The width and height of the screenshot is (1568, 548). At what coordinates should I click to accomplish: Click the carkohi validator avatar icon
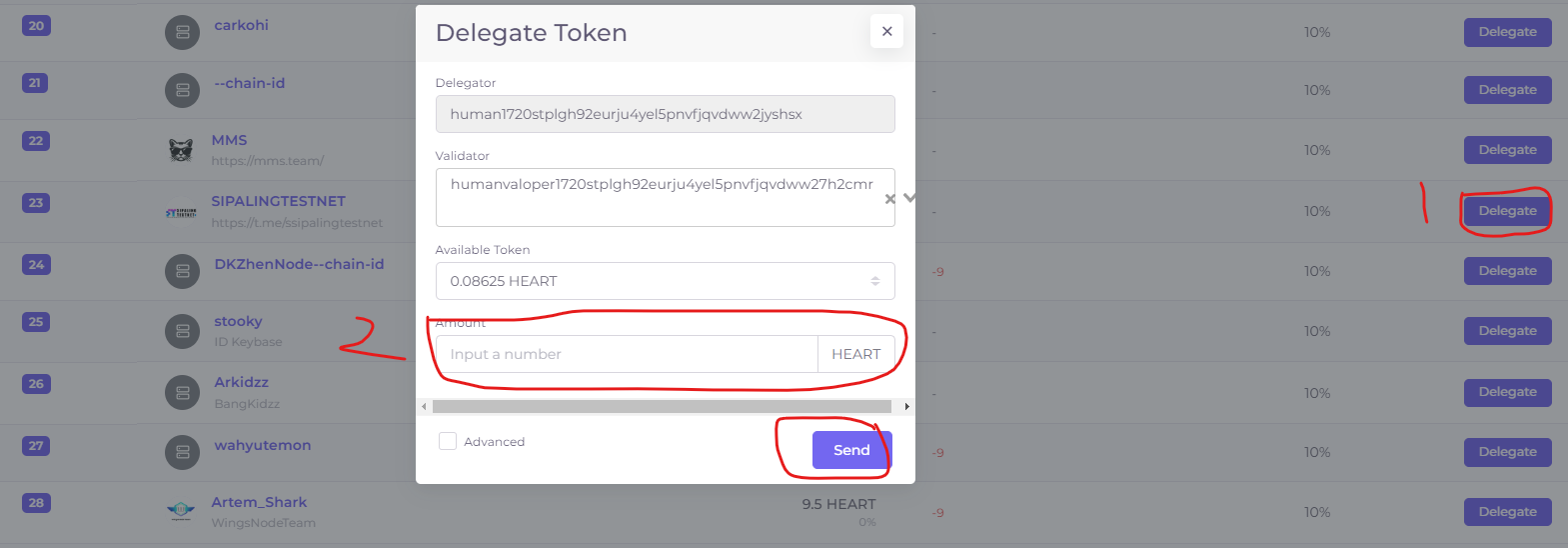[x=182, y=32]
